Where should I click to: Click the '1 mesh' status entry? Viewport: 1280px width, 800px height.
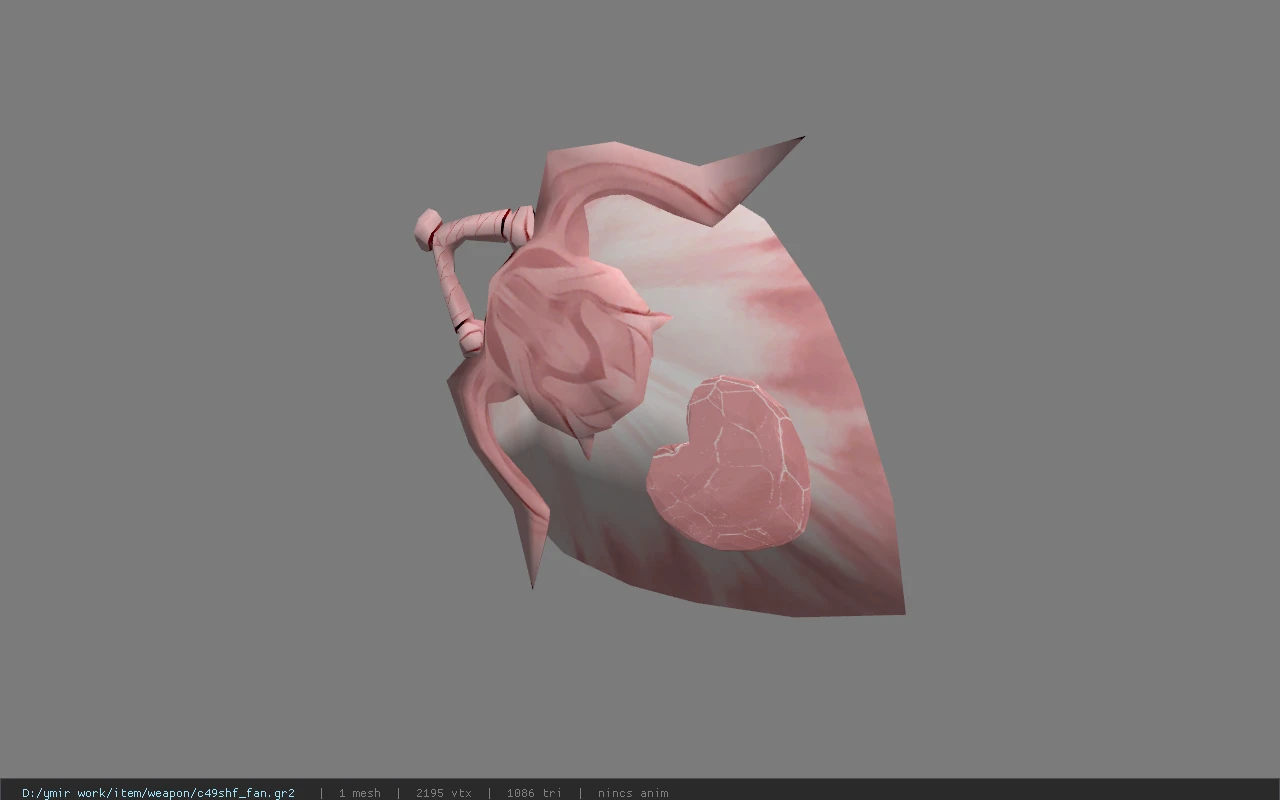click(x=359, y=792)
